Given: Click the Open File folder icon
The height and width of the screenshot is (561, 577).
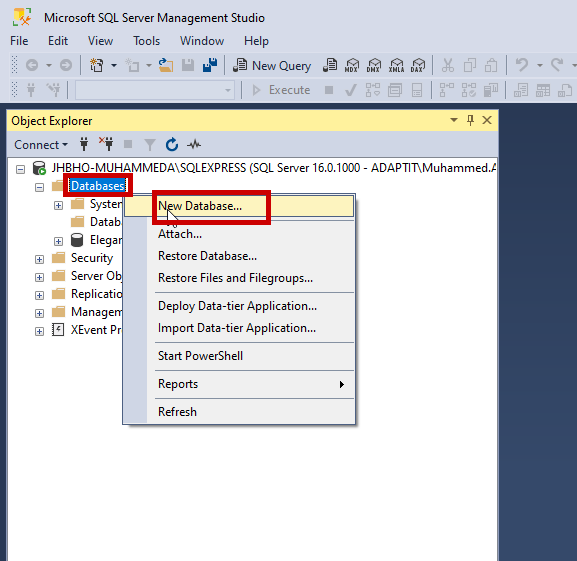Looking at the screenshot, I should [166, 65].
